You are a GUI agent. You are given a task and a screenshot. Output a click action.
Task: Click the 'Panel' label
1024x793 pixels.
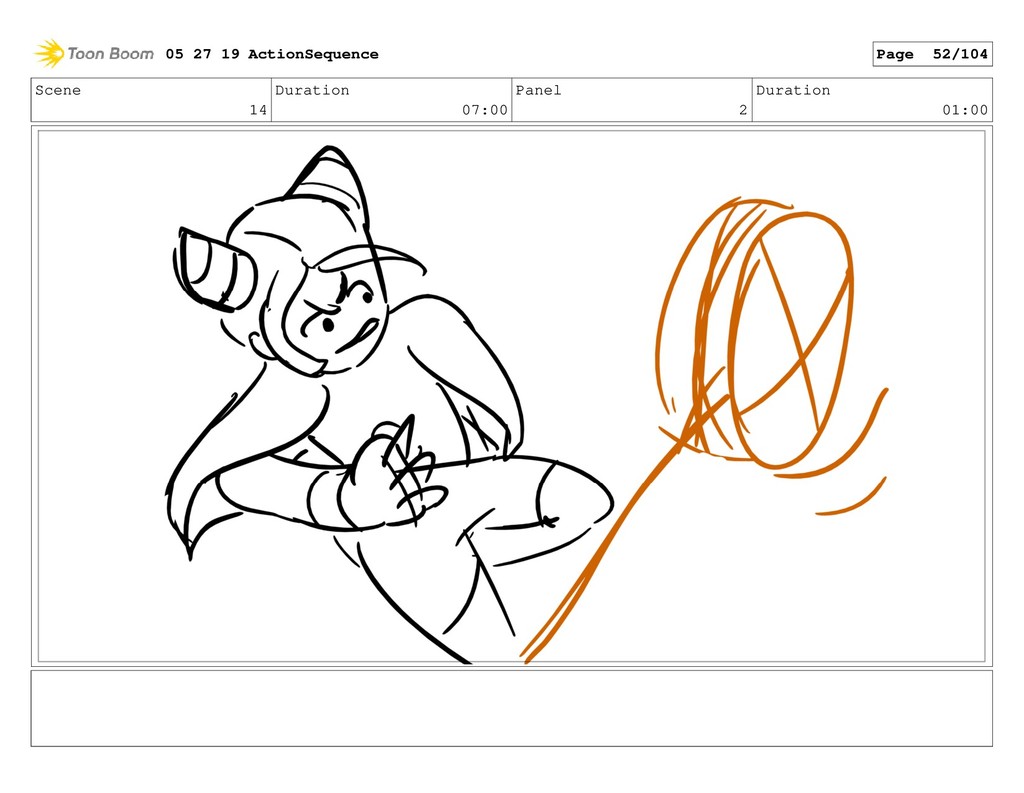538,90
